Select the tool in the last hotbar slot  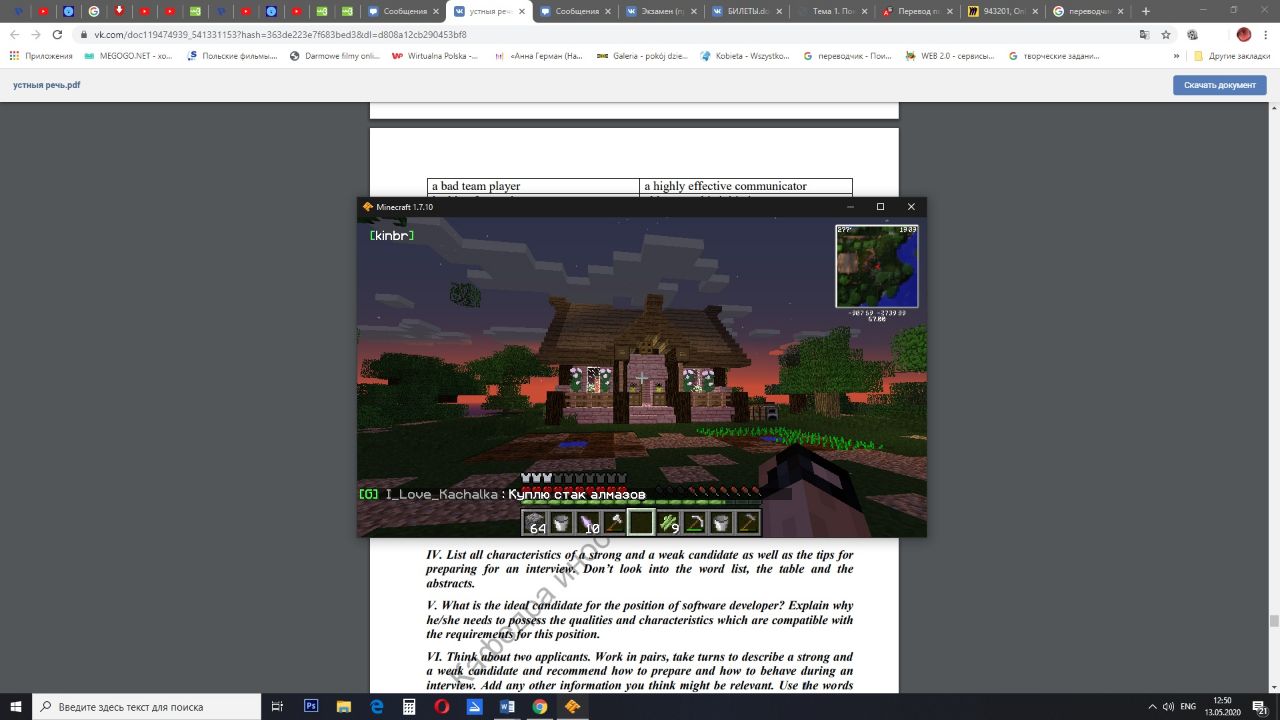point(747,523)
